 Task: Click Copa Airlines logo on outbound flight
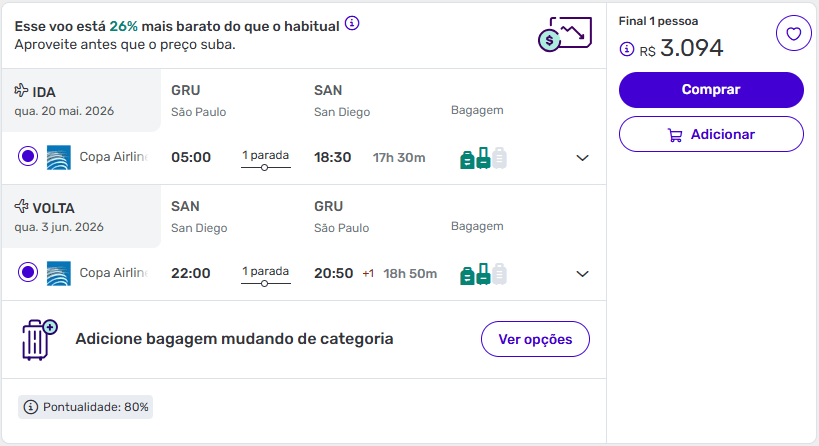click(59, 157)
